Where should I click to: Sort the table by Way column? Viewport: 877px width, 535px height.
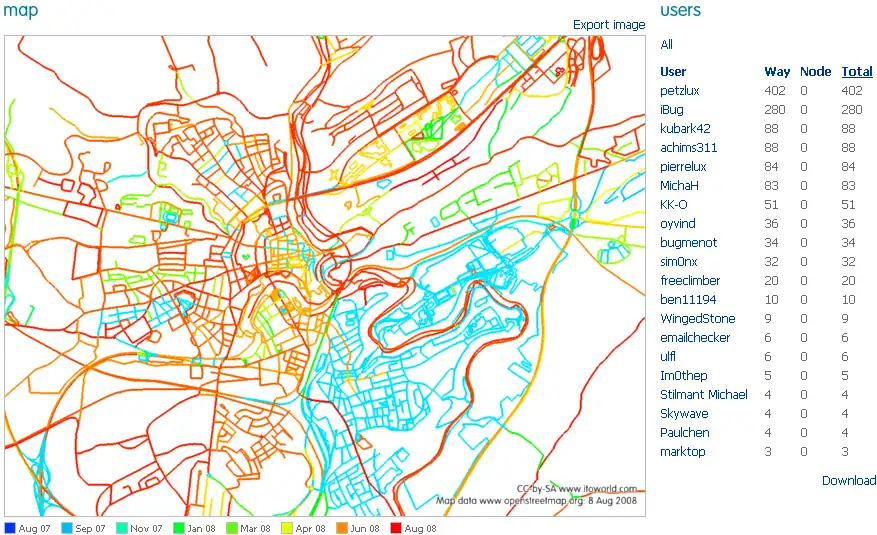tap(777, 72)
